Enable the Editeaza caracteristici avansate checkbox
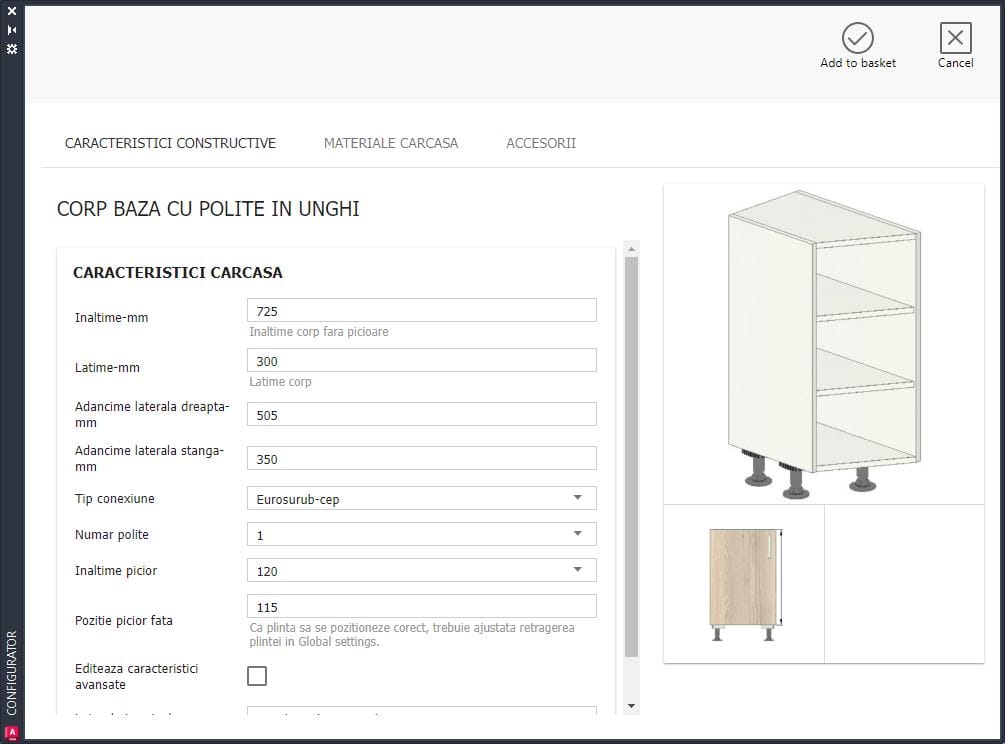1005x744 pixels. 257,676
